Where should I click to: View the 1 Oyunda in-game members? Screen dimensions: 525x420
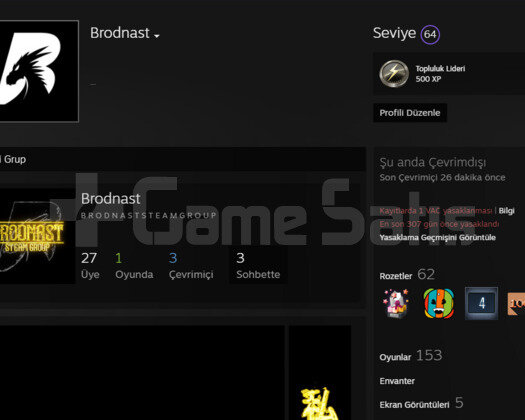click(x=134, y=266)
